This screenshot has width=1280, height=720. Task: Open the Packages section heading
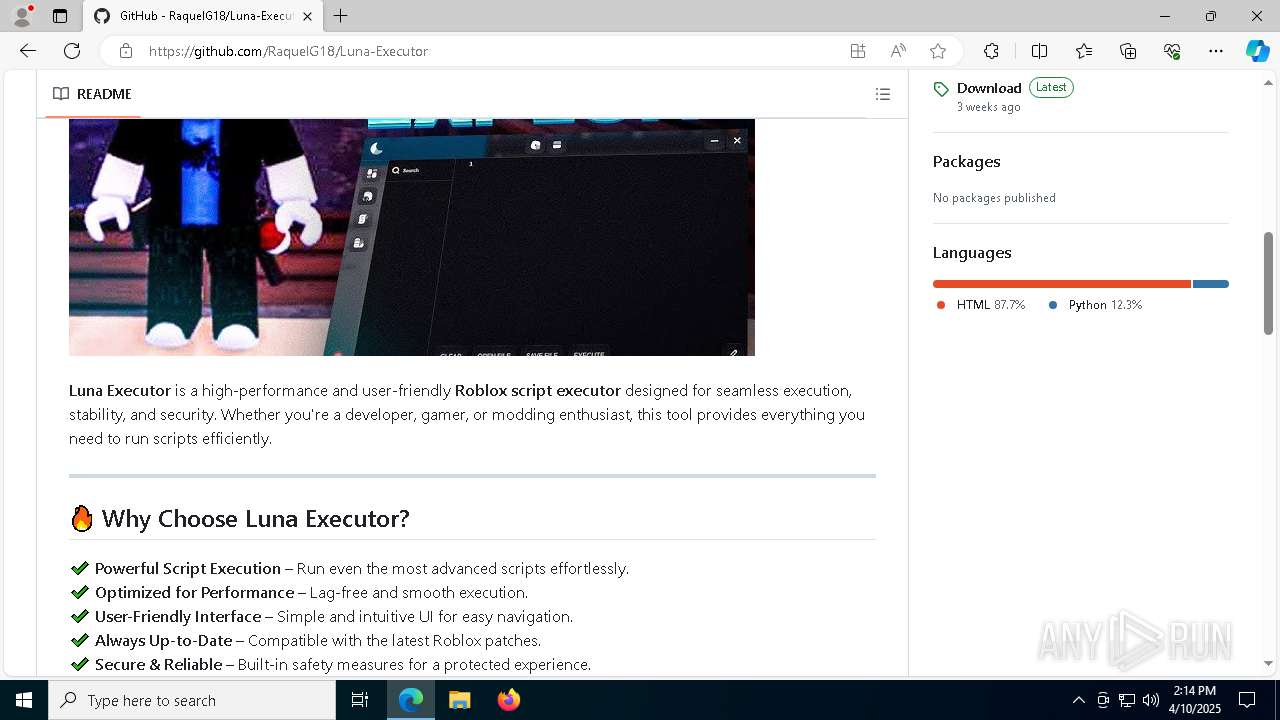coord(966,161)
